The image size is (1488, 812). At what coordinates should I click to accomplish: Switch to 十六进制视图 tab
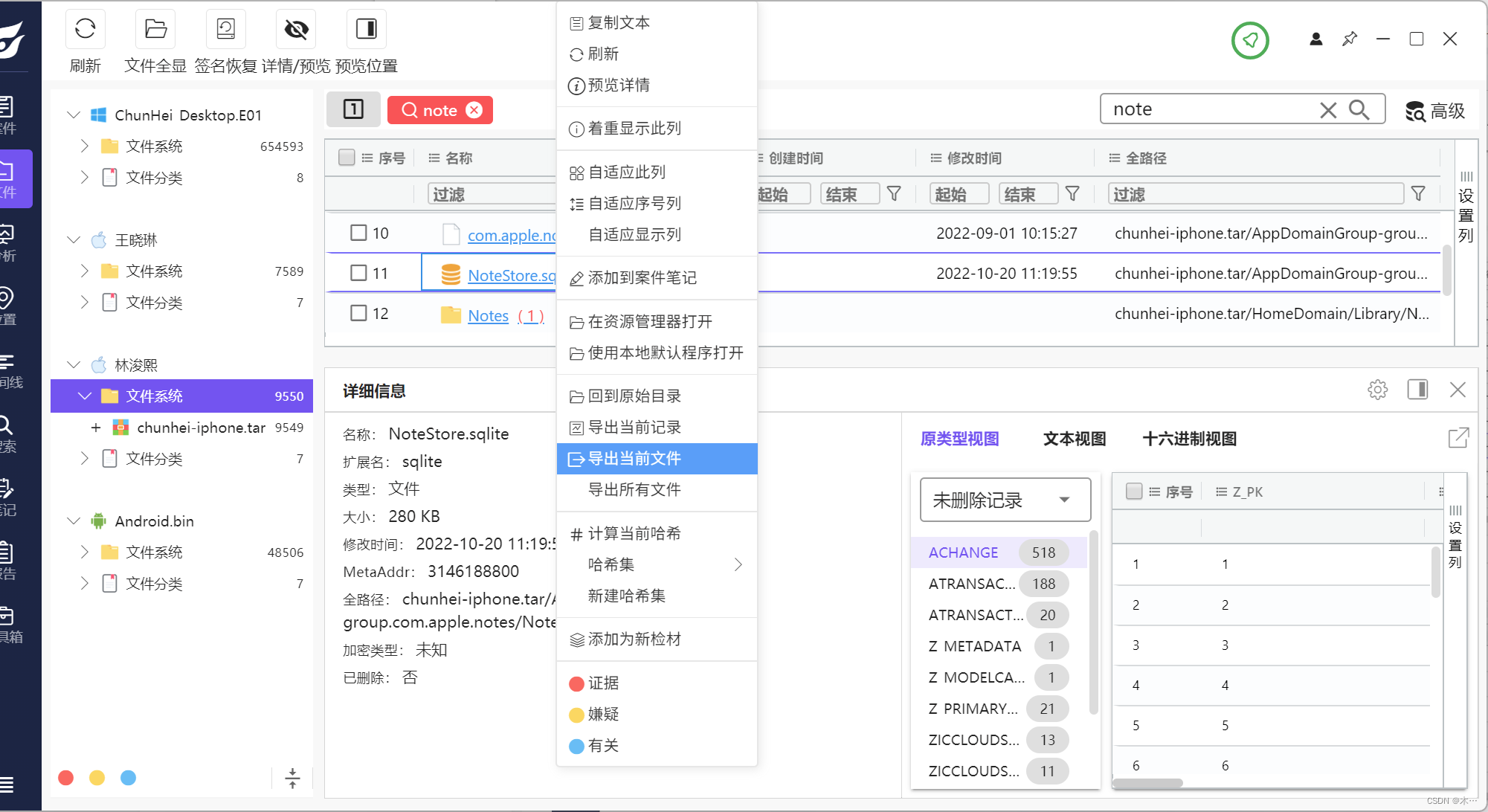1189,439
